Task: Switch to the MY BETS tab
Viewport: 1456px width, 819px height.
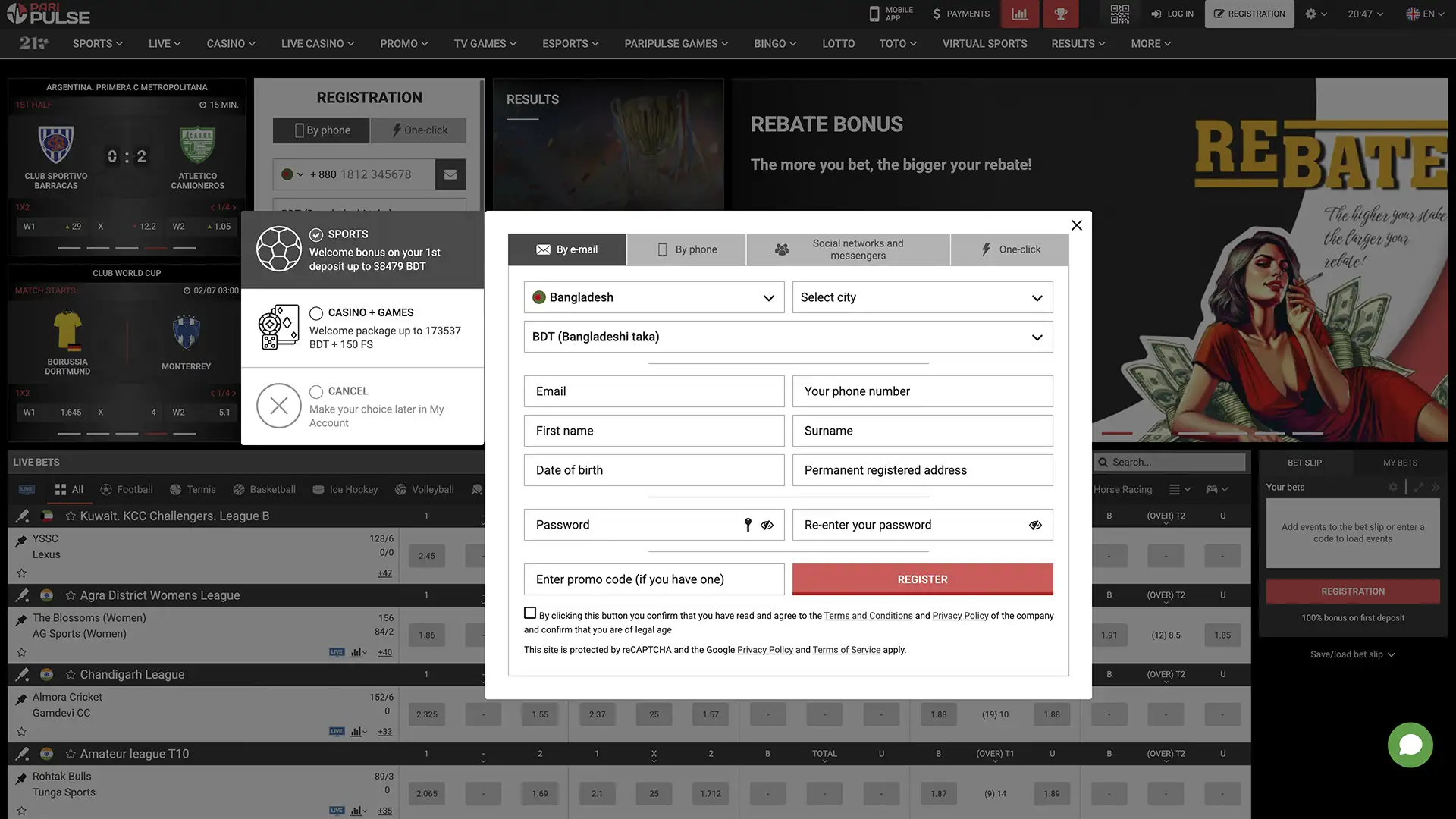Action: click(x=1399, y=462)
